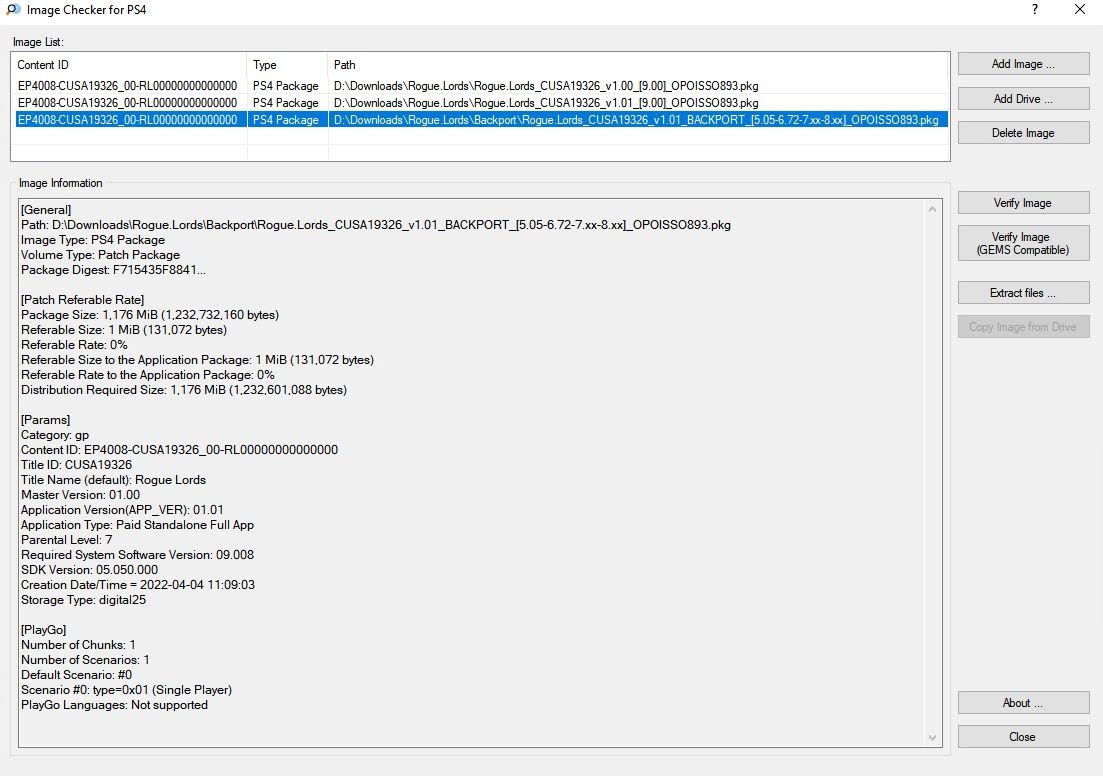Screen dimensions: 1103x776
Task: Select the v1.01_[9.00] package row
Action: [x=481, y=103]
